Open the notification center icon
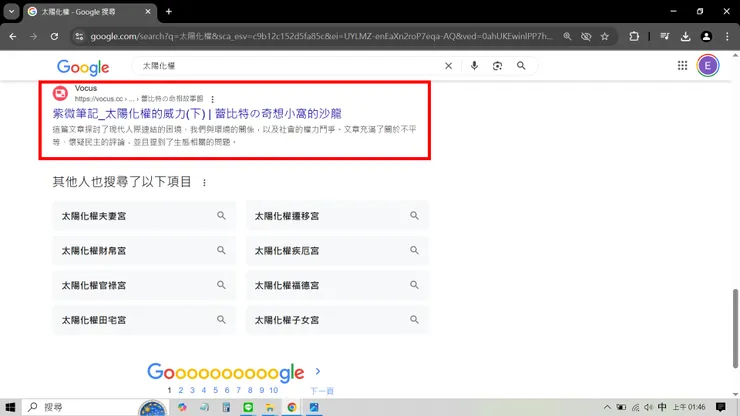This screenshot has width=740, height=416. pos(721,407)
